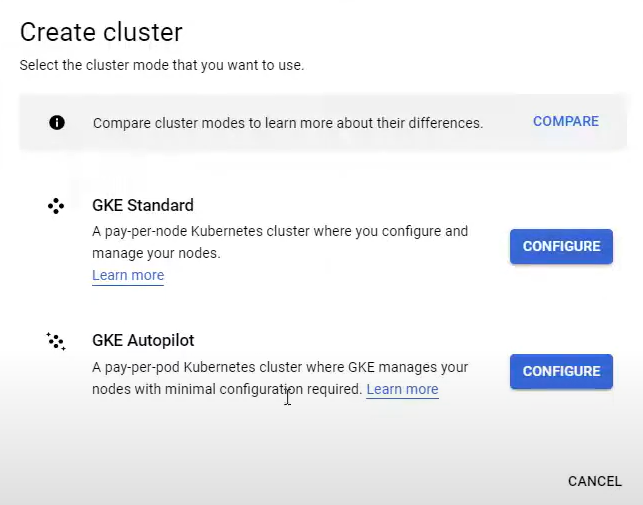The image size is (643, 505).
Task: Click the GKE Standard mode icon
Action: (56, 206)
